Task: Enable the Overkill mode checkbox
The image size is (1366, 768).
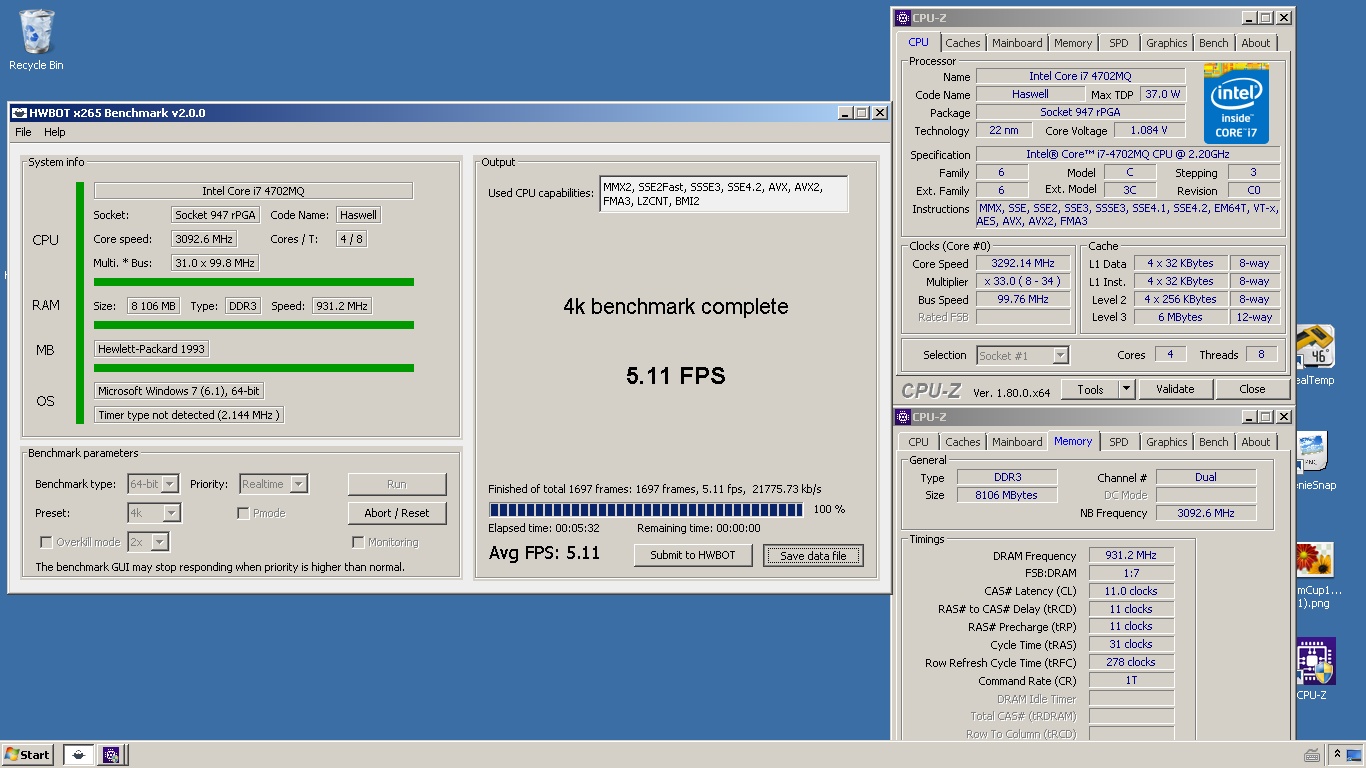Action: pyautogui.click(x=46, y=542)
